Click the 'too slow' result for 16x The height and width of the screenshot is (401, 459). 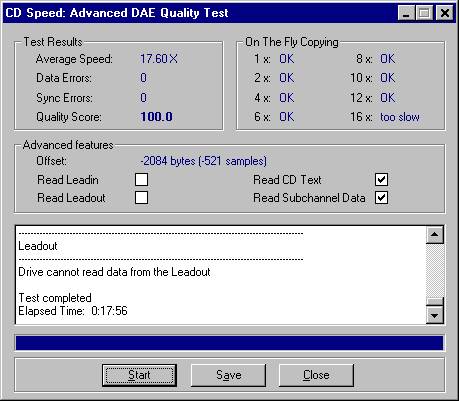[x=400, y=117]
